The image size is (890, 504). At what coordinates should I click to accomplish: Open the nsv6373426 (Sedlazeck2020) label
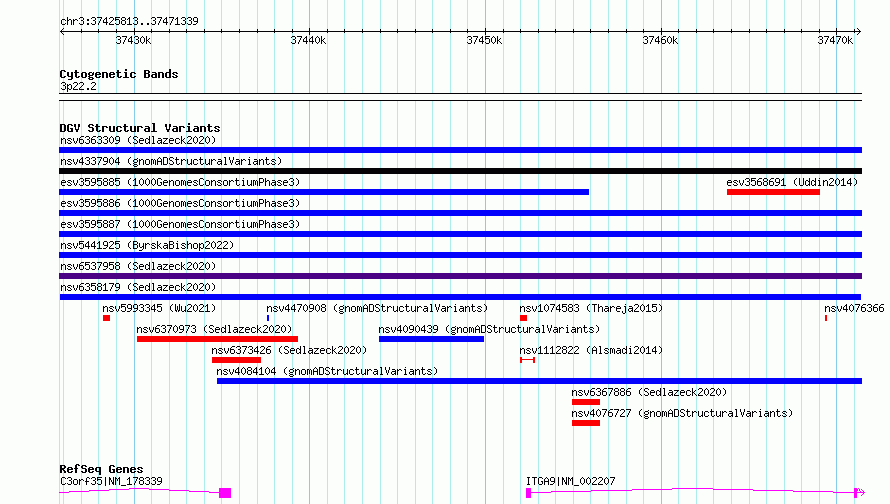pos(289,350)
